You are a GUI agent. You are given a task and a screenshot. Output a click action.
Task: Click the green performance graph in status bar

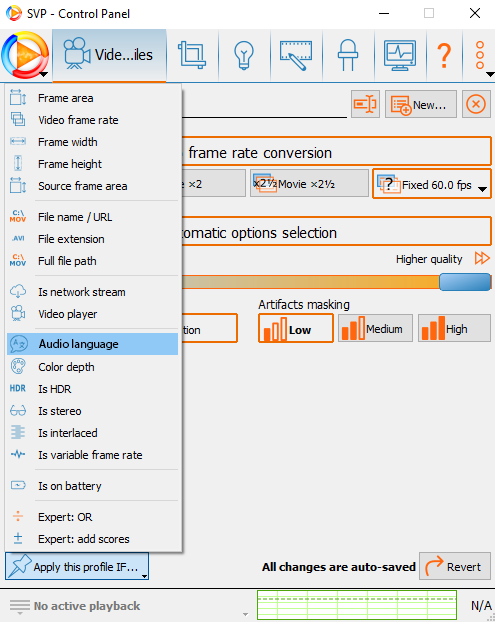(x=357, y=605)
